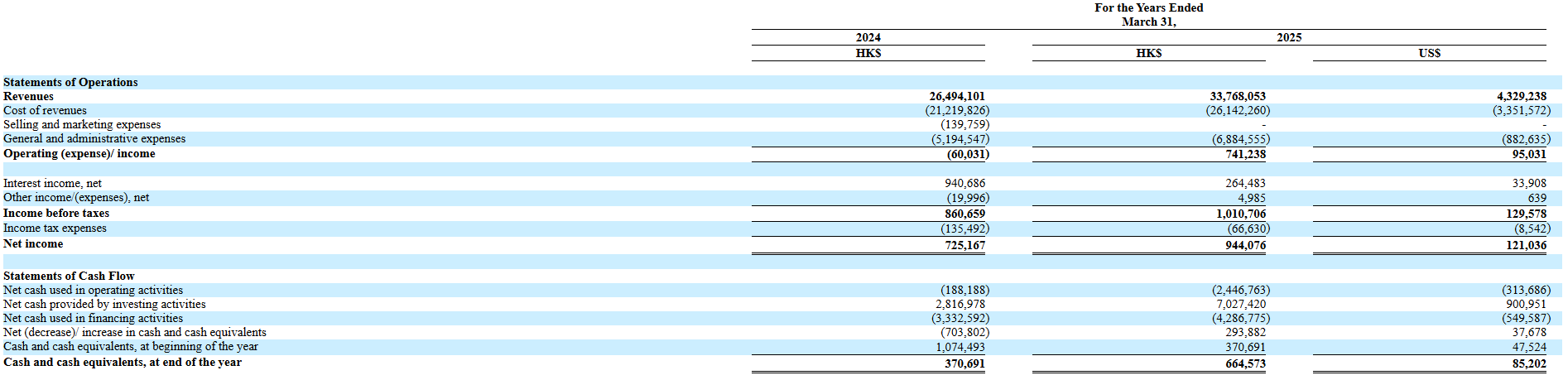Select the 'Interest income, net' row label

52,183
